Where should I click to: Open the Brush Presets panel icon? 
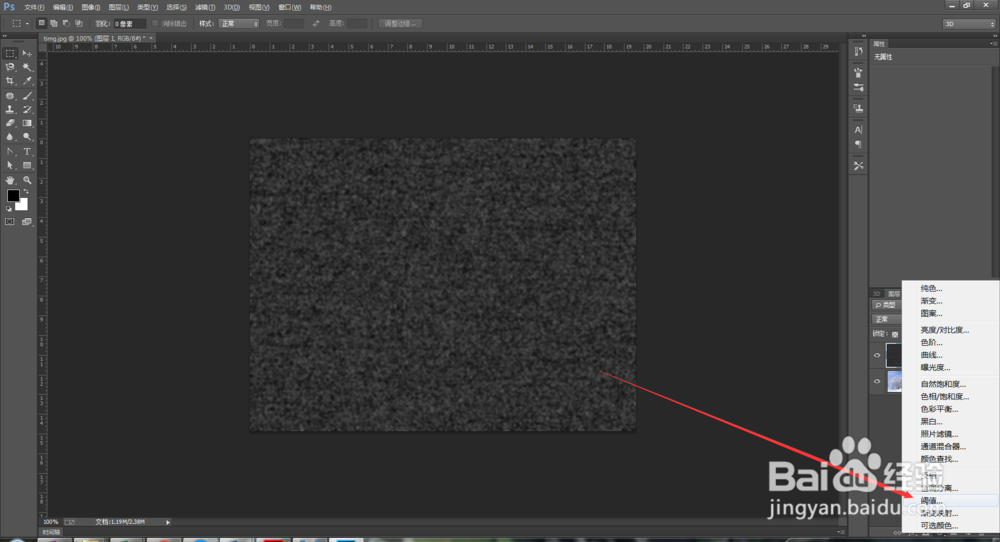tap(858, 73)
